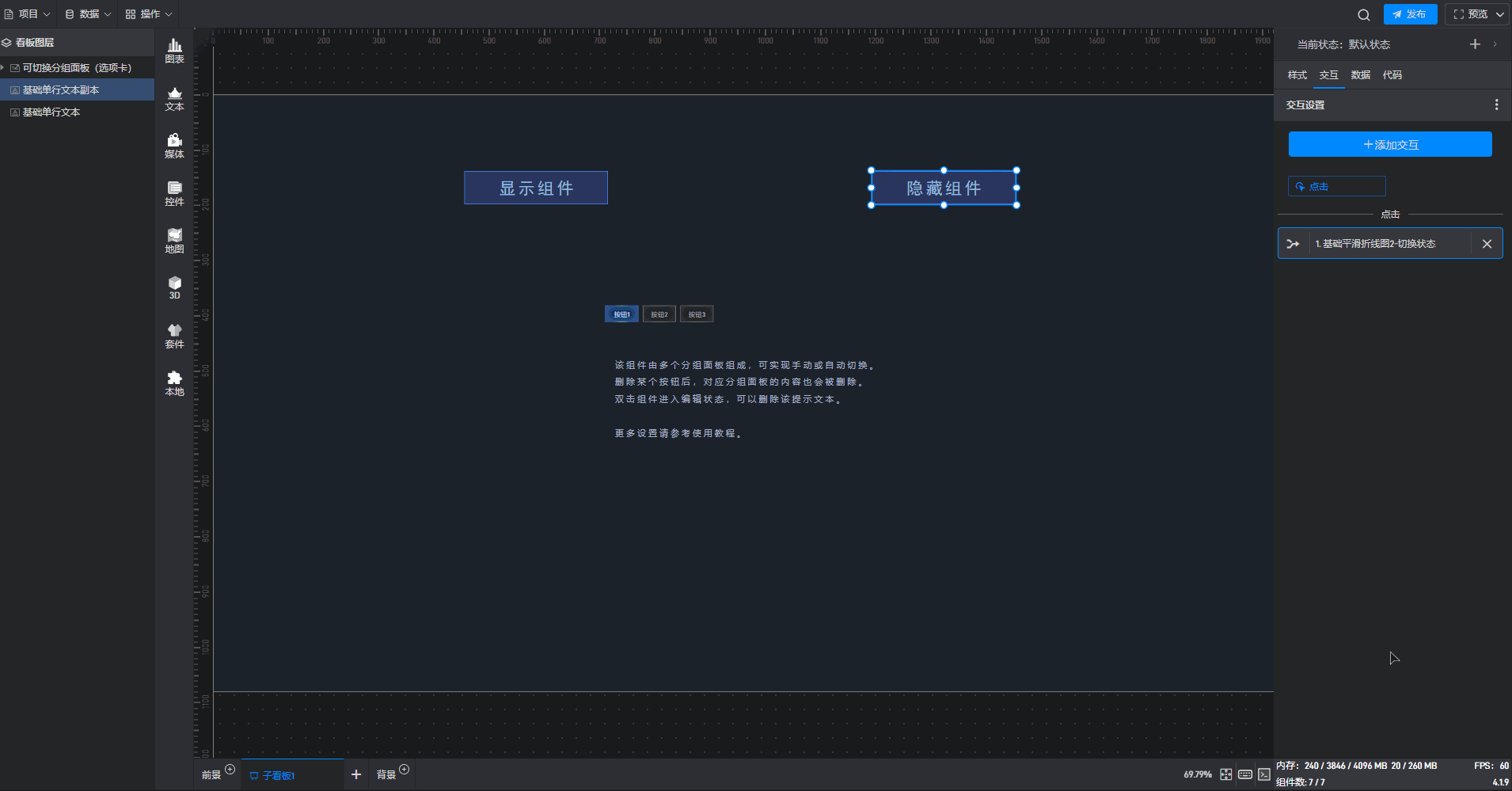Open the 项目 dropdown menu
Image resolution: width=1512 pixels, height=791 pixels.
pos(28,14)
